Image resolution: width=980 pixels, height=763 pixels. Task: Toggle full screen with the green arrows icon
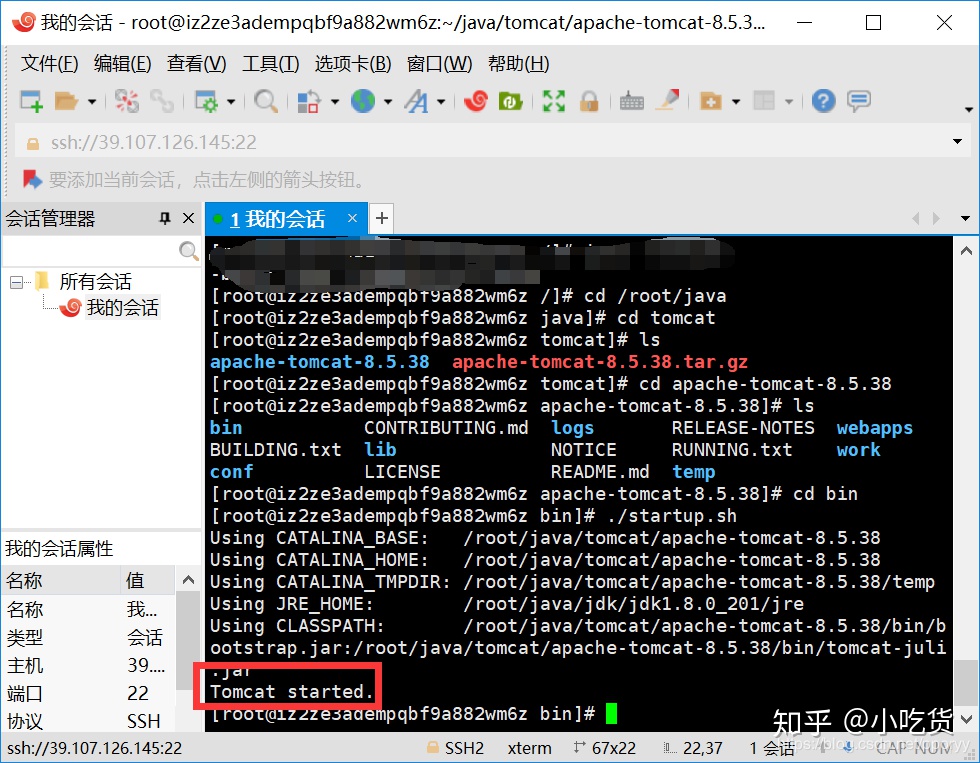[x=554, y=101]
